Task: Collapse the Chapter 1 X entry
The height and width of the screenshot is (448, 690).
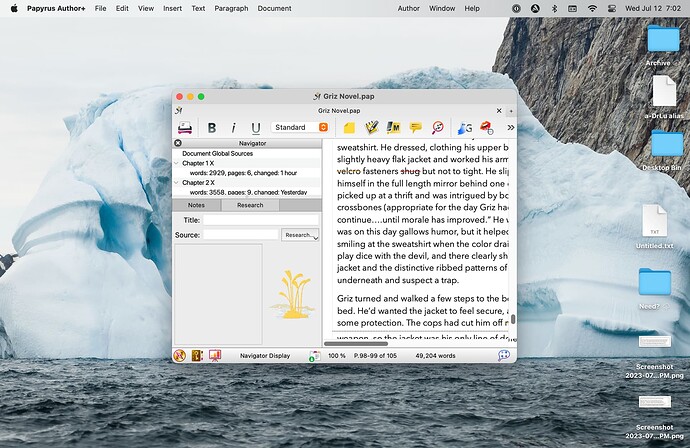Action: (x=176, y=163)
